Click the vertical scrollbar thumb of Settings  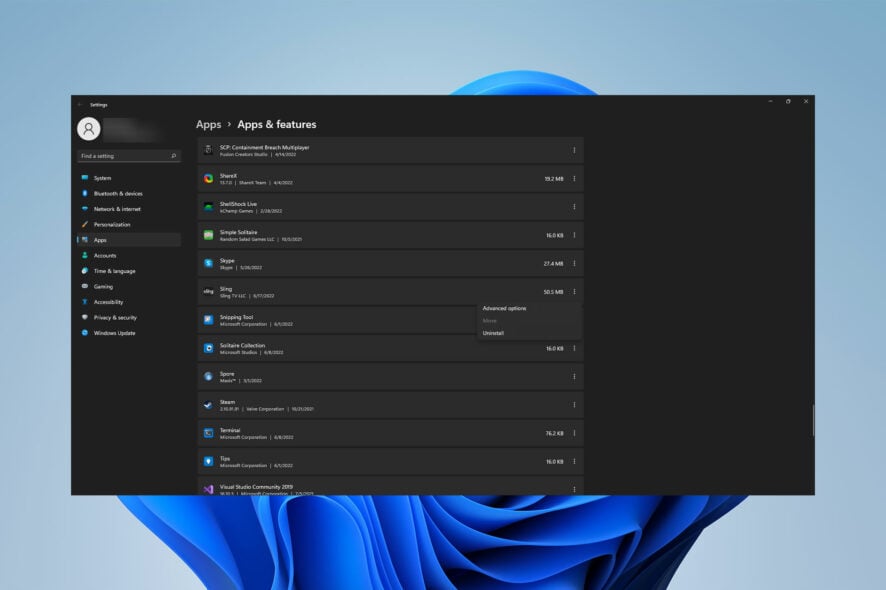[813, 420]
